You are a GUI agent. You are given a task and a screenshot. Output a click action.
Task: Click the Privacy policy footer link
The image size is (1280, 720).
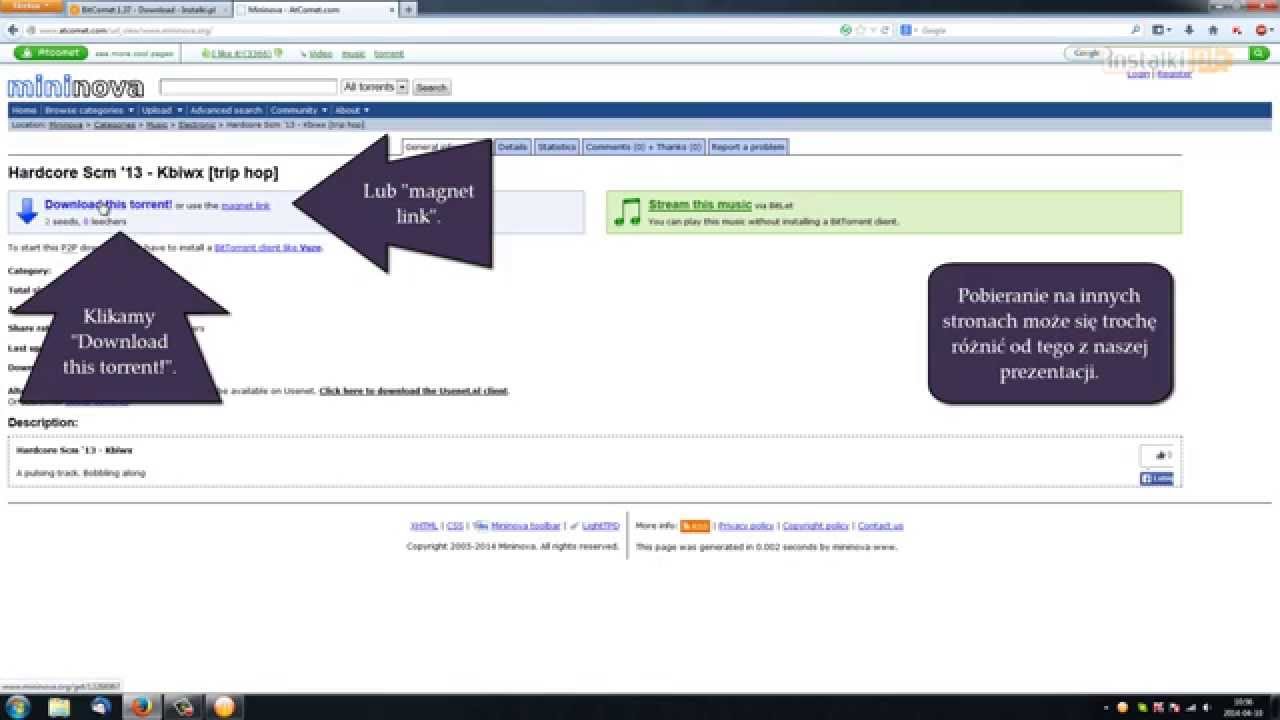746,526
